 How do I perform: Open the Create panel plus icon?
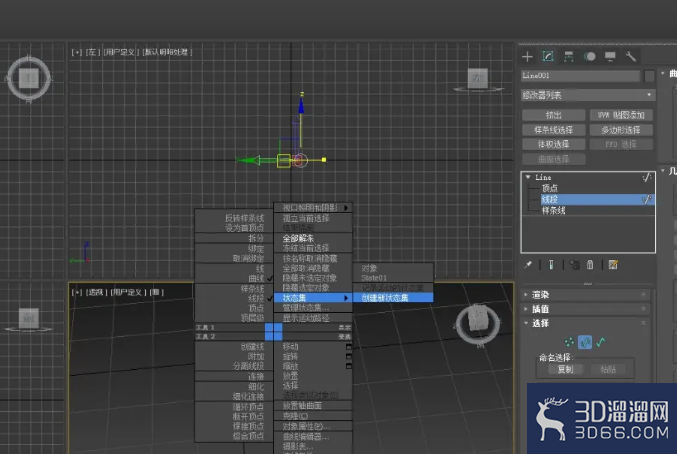pyautogui.click(x=527, y=57)
